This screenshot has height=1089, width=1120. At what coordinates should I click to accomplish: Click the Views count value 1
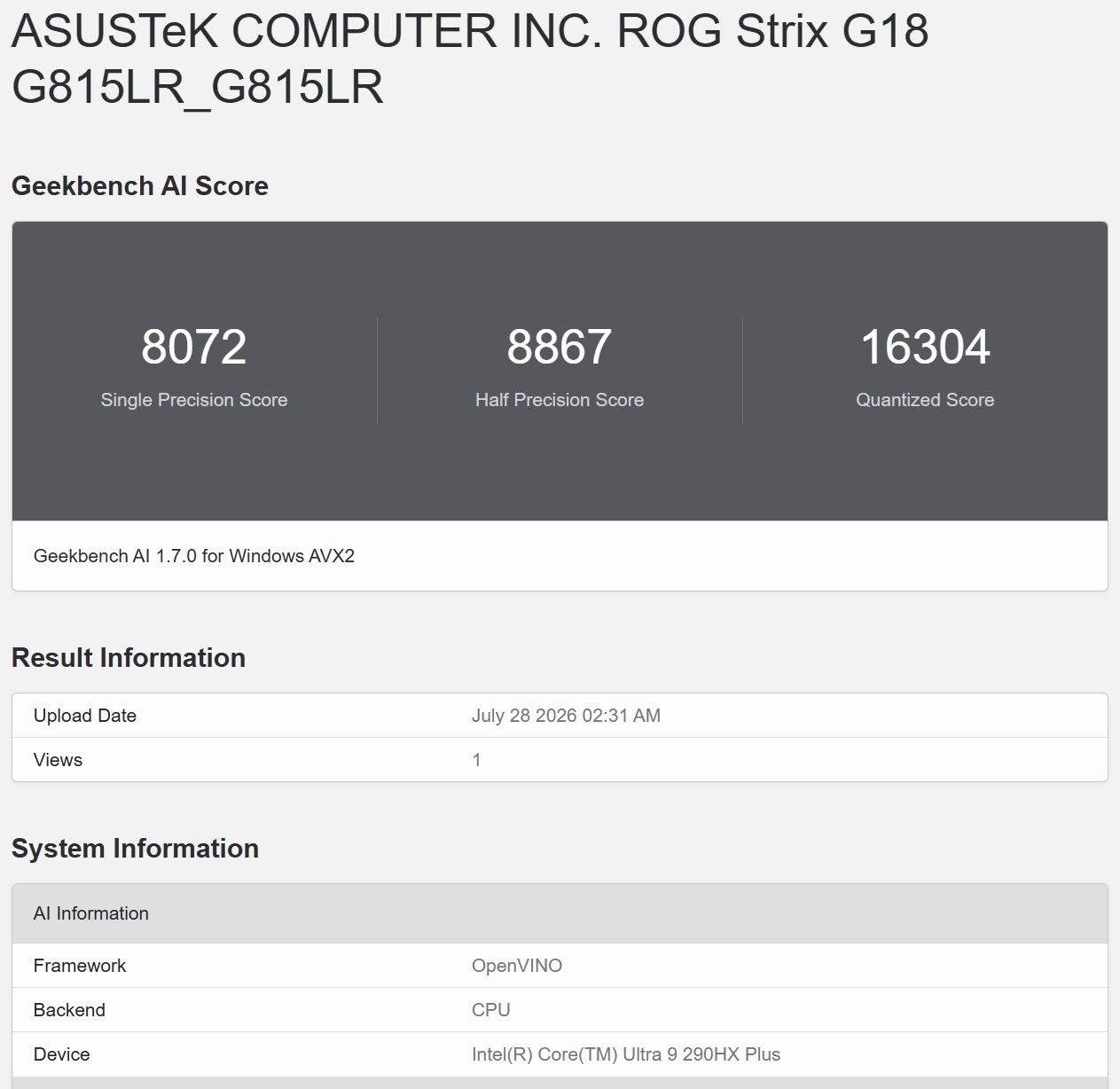point(476,760)
